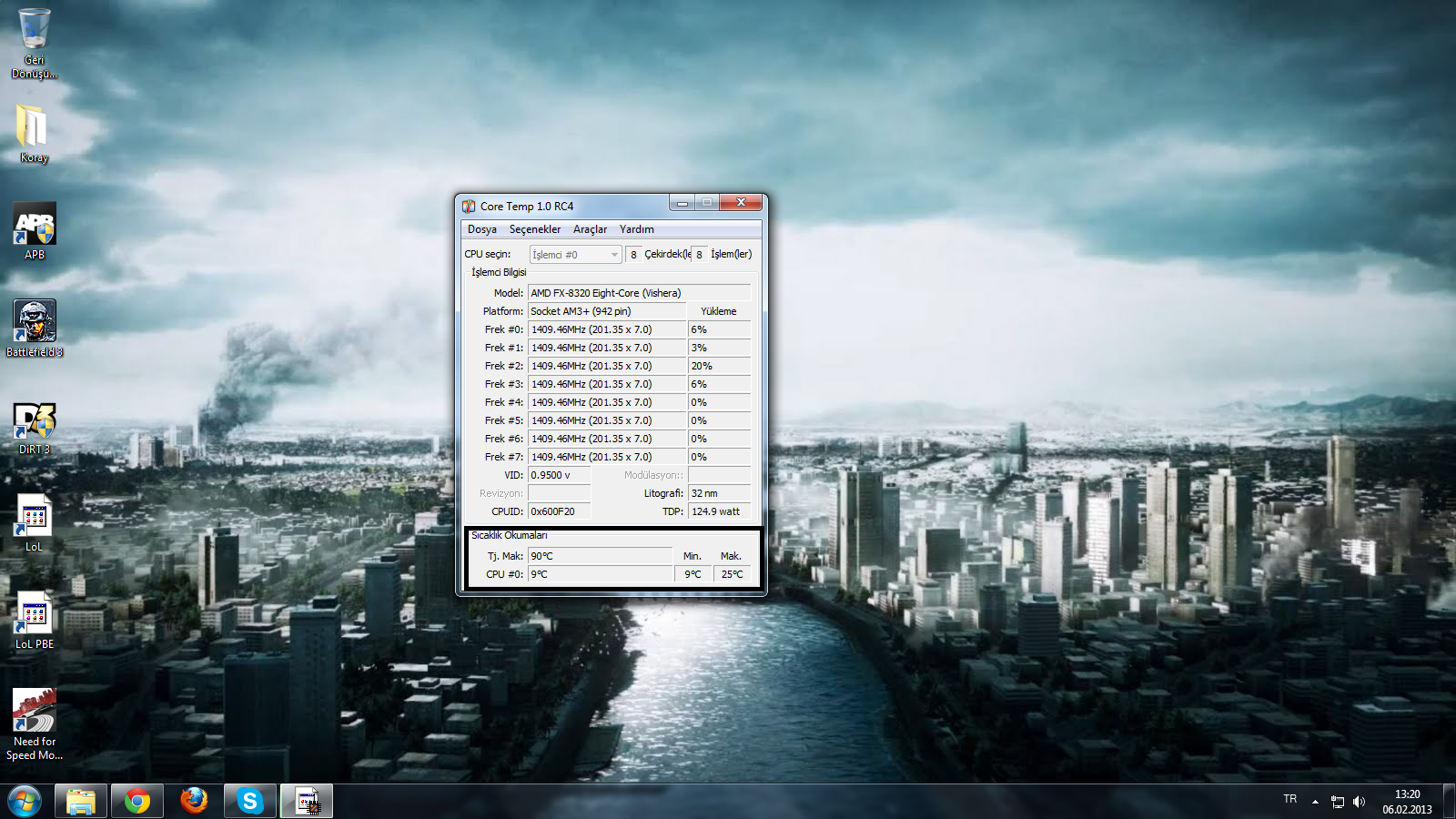Open the Windows Start menu orb
Viewport: 1456px width, 819px height.
pos(25,802)
